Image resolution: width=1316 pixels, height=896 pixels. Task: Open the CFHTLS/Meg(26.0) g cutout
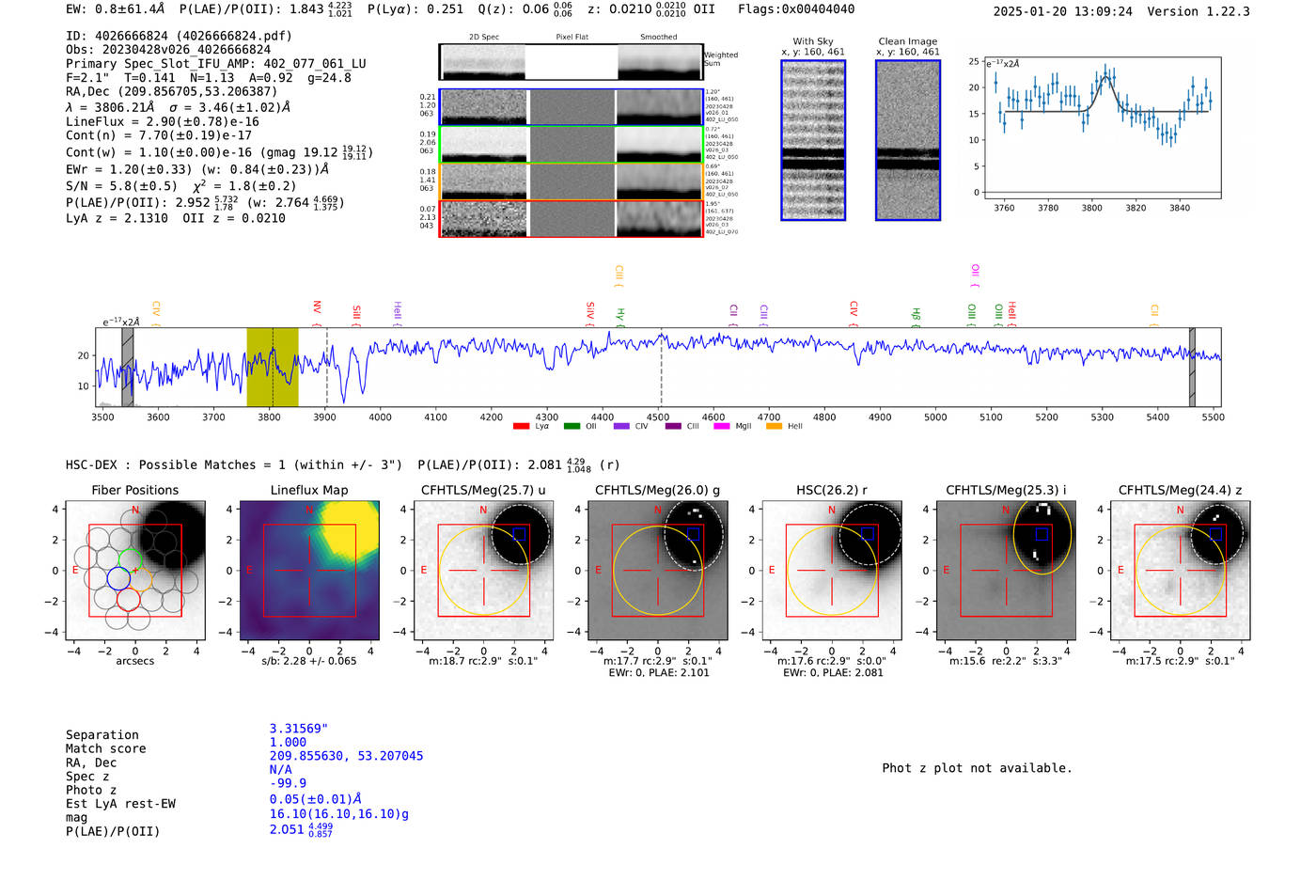(657, 570)
